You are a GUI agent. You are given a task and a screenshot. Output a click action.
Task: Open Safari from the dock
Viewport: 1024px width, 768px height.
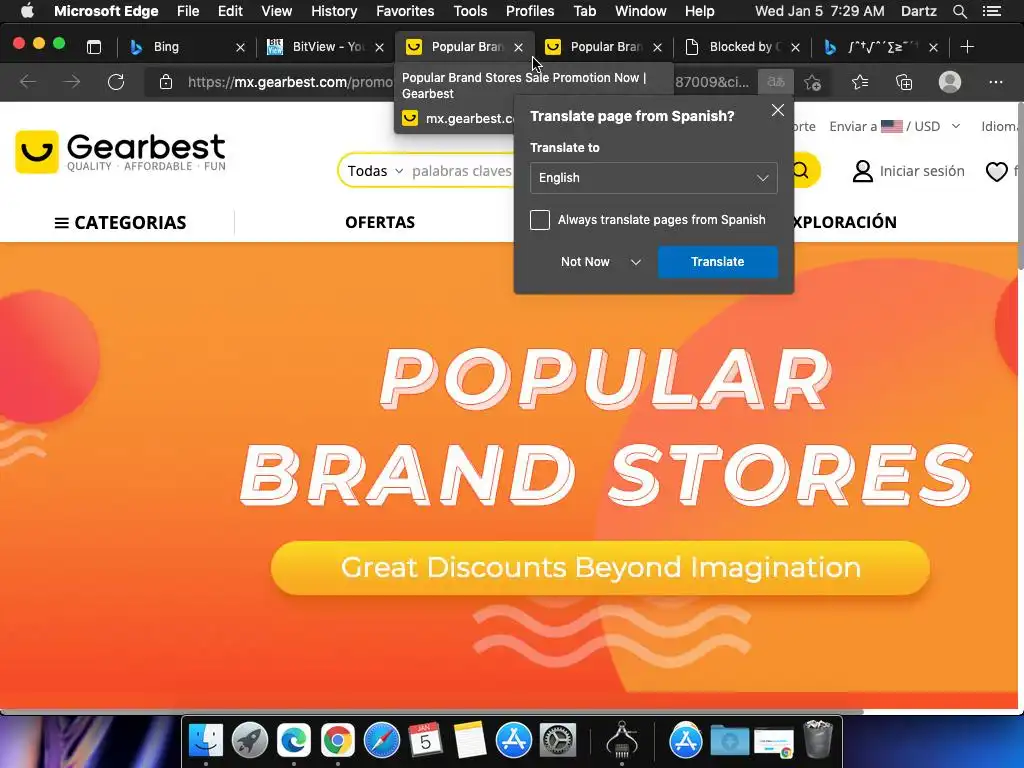tap(381, 740)
